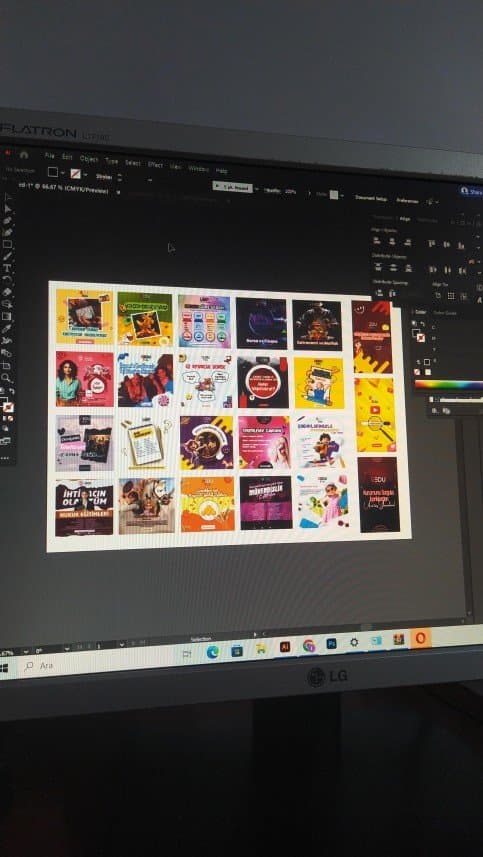The height and width of the screenshot is (857, 483).
Task: Swap fill and stroke in Color panel
Action: (423, 324)
